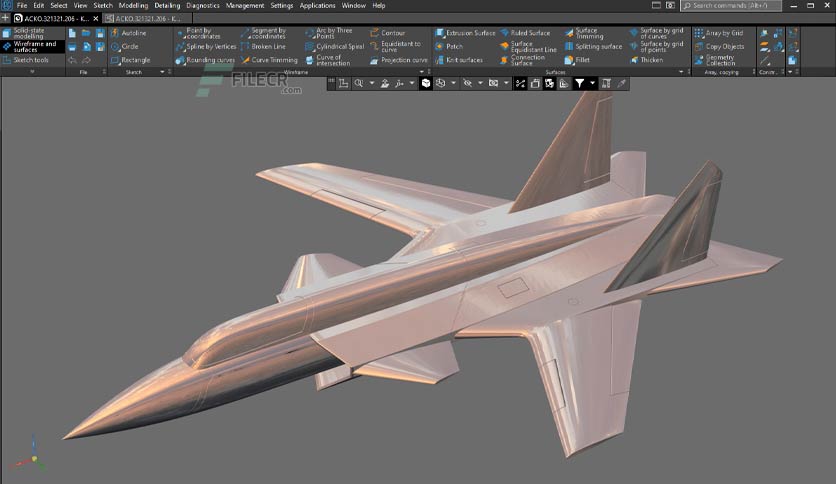This screenshot has height=484, width=836.
Task: Choose Point by coordinates tool
Action: pos(198,33)
